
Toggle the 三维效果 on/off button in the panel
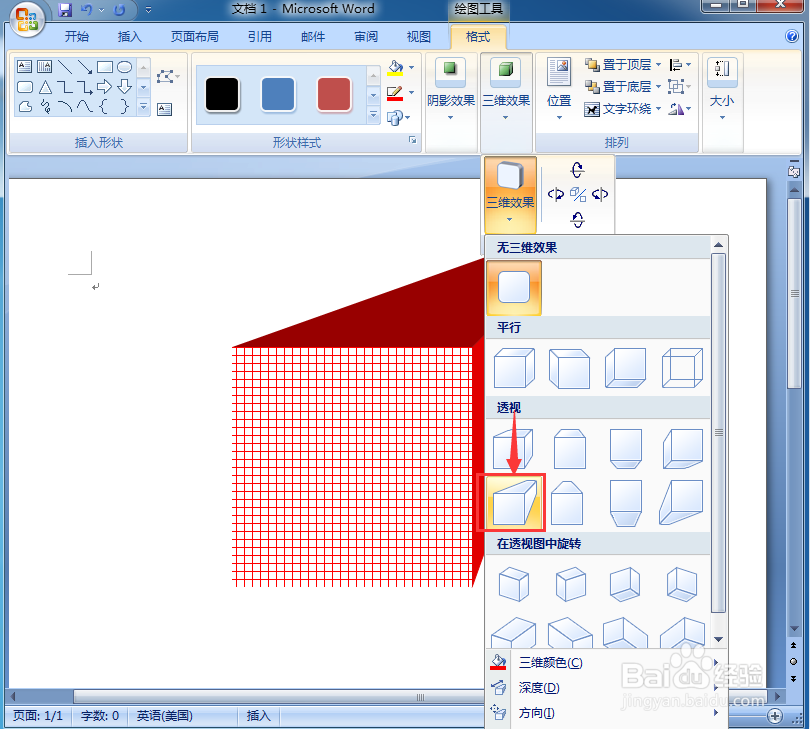coord(510,193)
